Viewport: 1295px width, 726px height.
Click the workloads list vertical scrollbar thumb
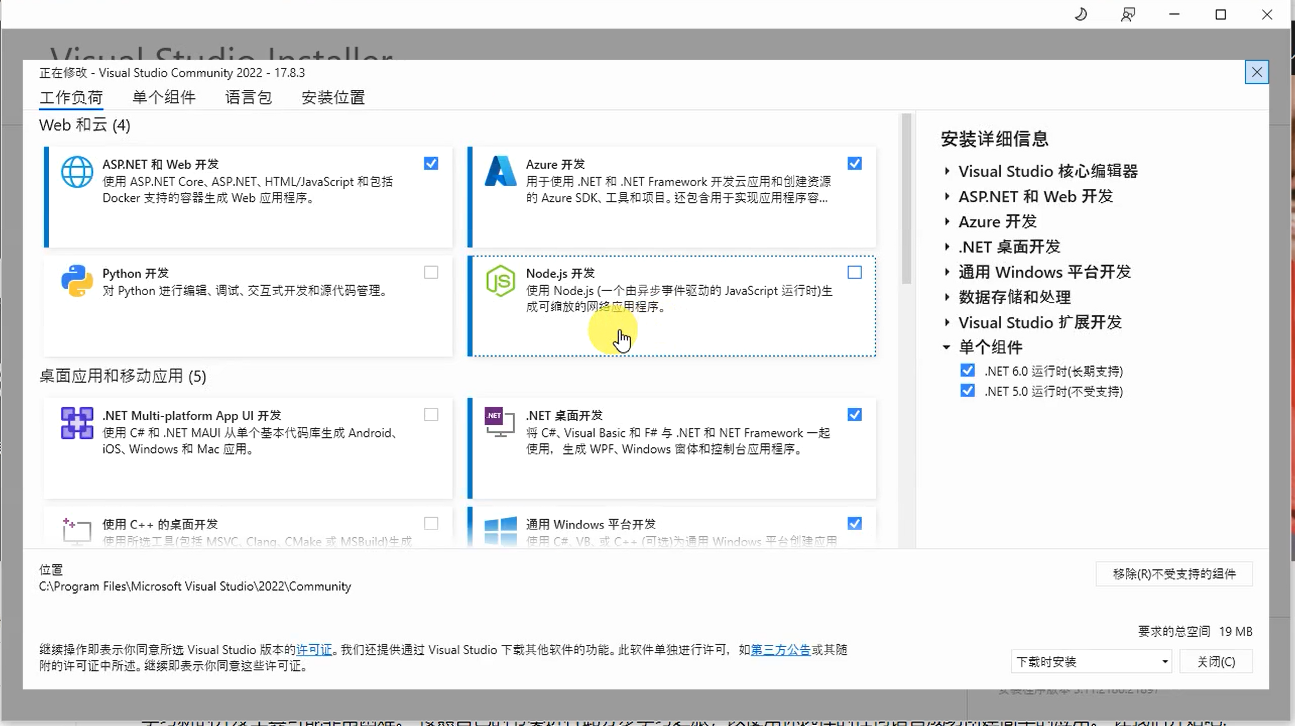907,198
